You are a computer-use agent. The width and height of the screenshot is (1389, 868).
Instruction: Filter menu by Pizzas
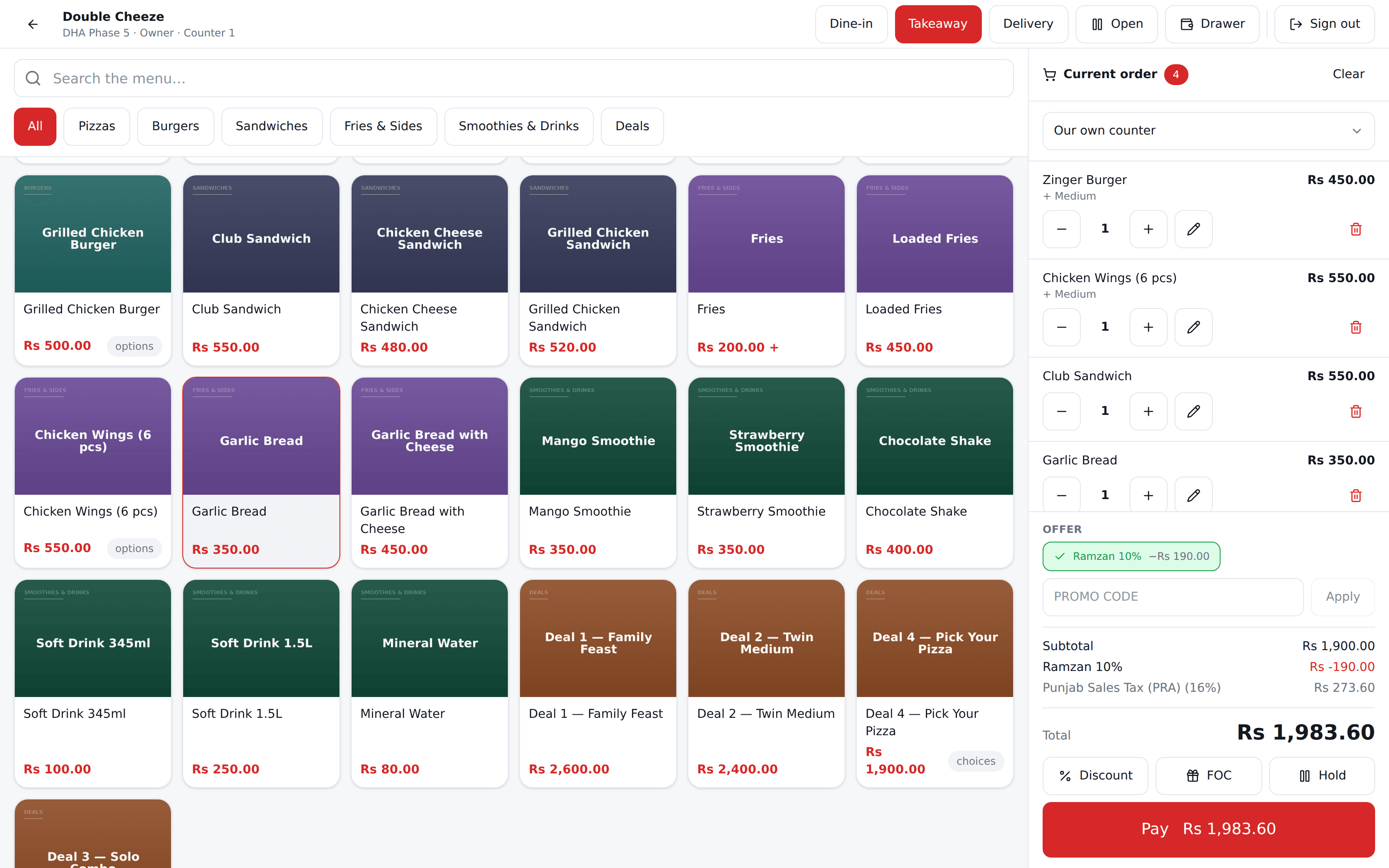96,126
